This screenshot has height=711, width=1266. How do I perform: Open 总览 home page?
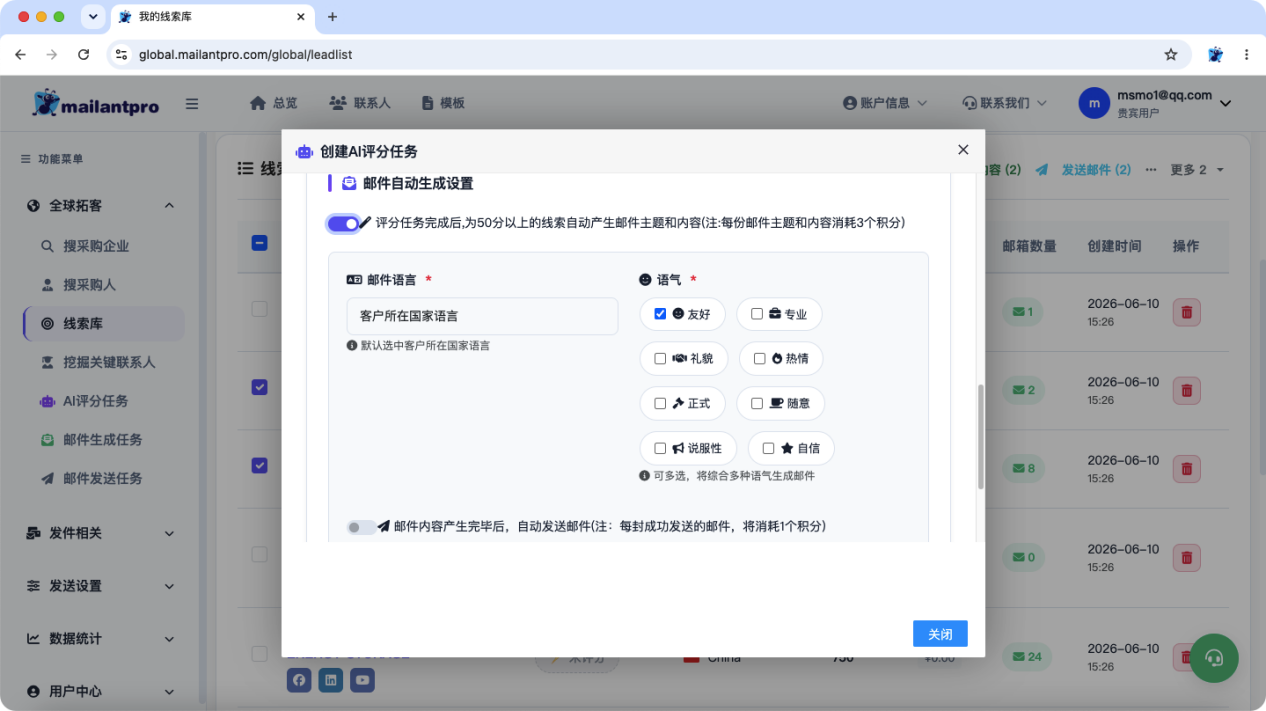coord(273,103)
